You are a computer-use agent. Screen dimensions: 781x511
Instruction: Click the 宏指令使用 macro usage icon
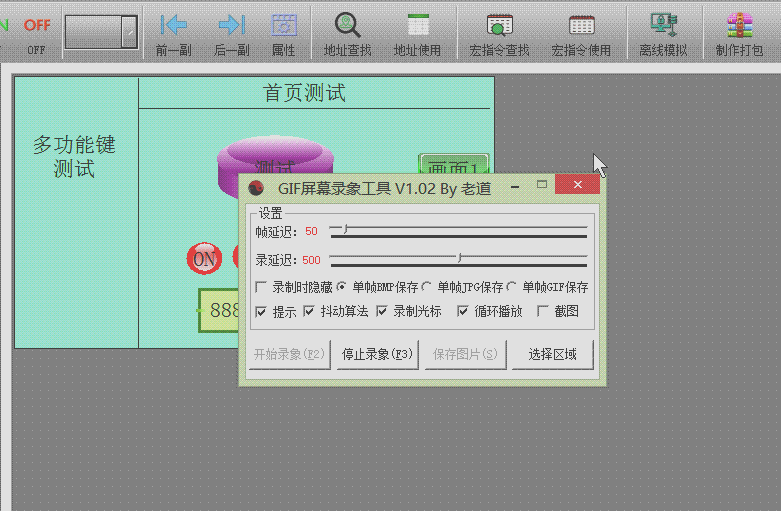coord(581,26)
